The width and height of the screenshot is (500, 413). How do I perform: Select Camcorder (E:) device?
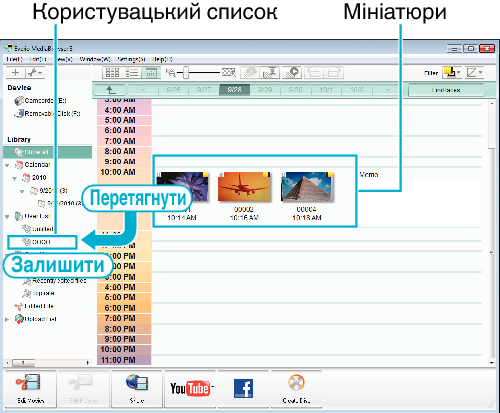tap(40, 100)
